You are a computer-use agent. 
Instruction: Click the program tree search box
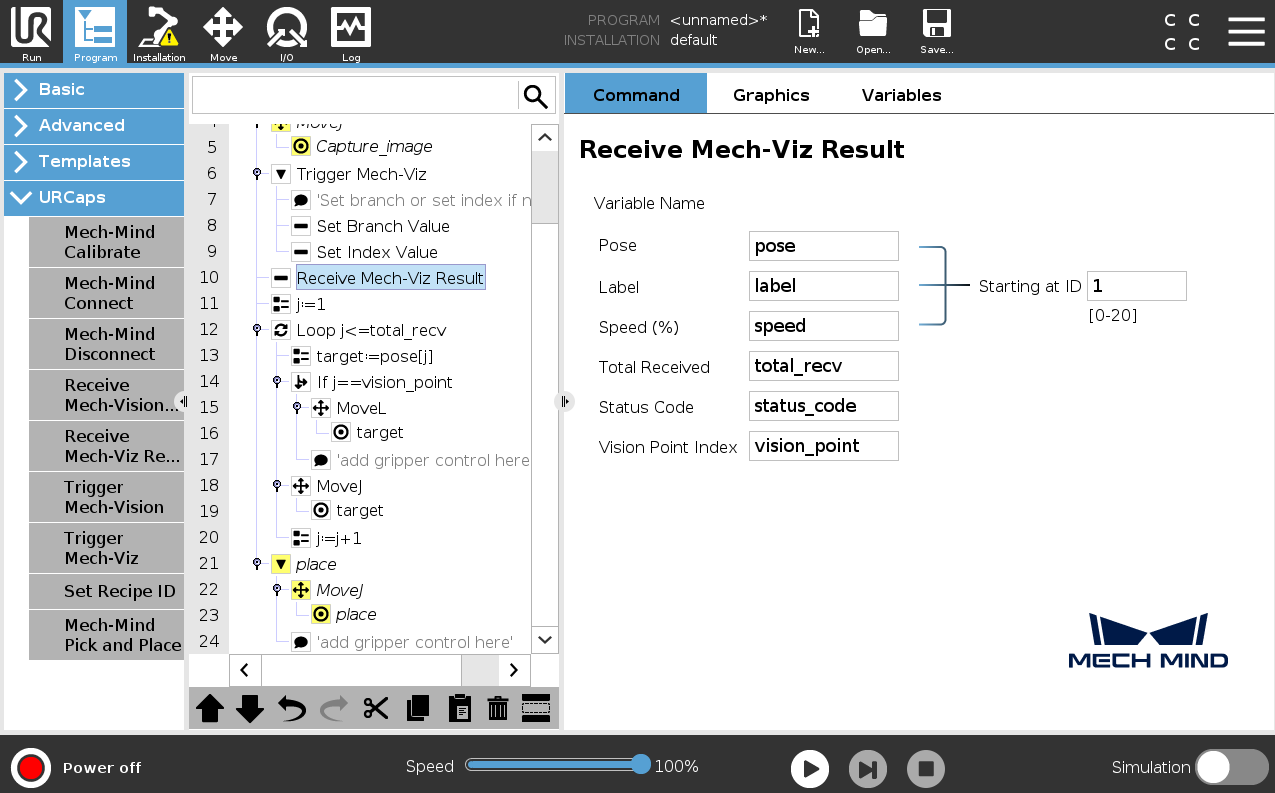click(355, 96)
